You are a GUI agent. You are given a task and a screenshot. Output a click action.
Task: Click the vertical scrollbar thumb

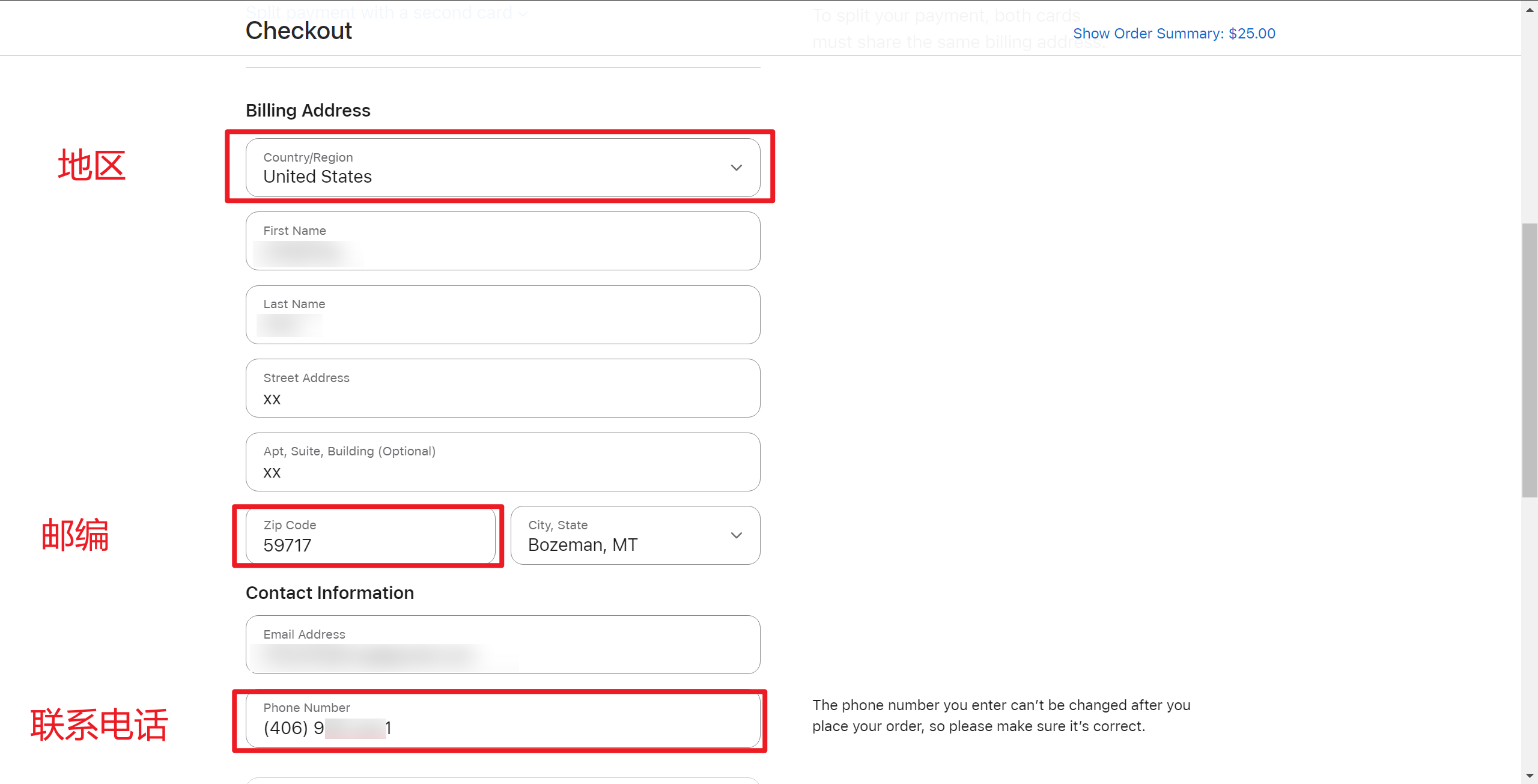click(x=1529, y=360)
